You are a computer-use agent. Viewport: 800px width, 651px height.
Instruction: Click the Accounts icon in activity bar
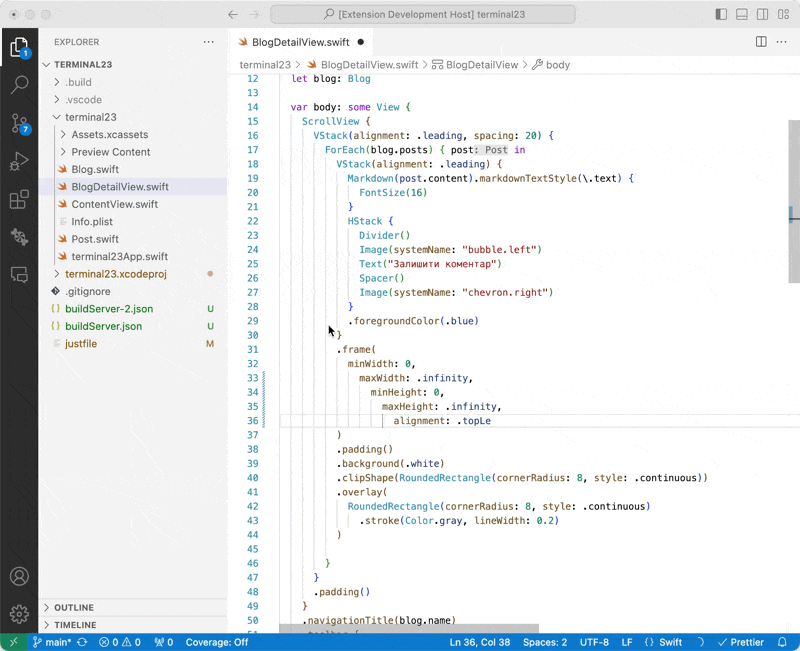19,577
